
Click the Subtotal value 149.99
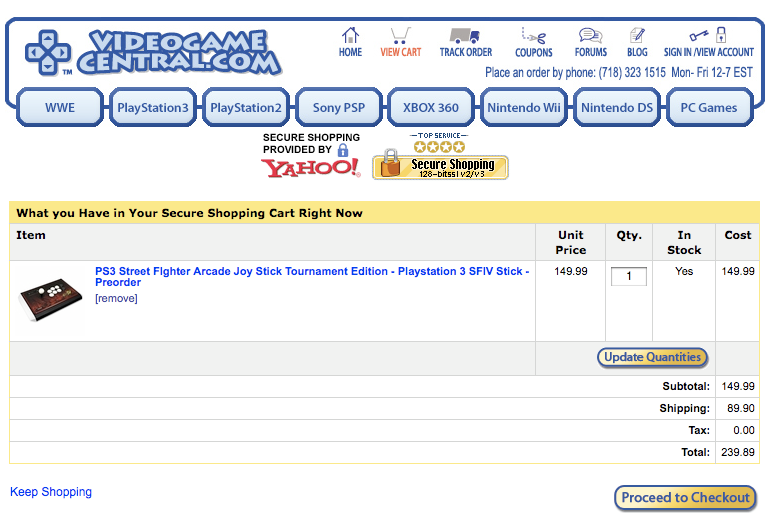click(x=738, y=386)
